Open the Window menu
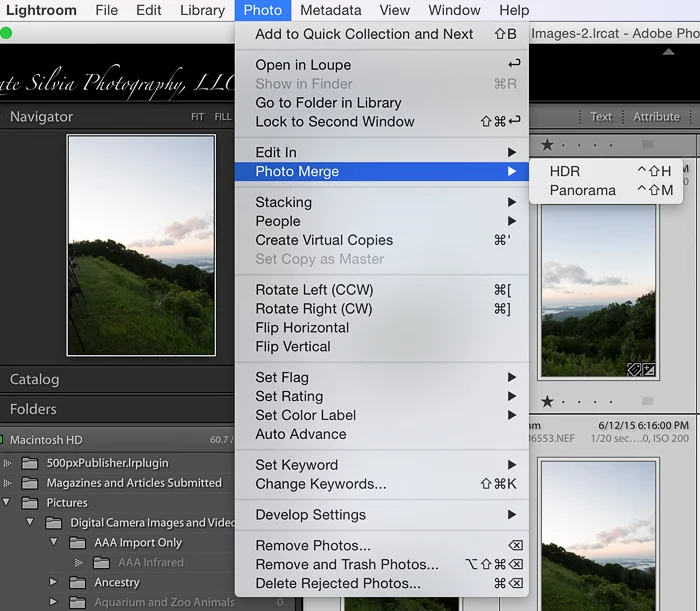700x611 pixels. click(454, 10)
